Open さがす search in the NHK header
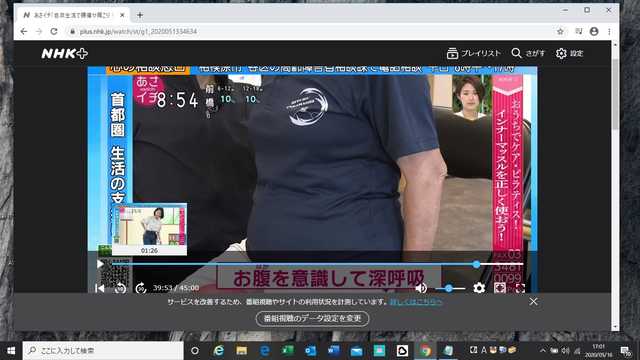 (528, 53)
